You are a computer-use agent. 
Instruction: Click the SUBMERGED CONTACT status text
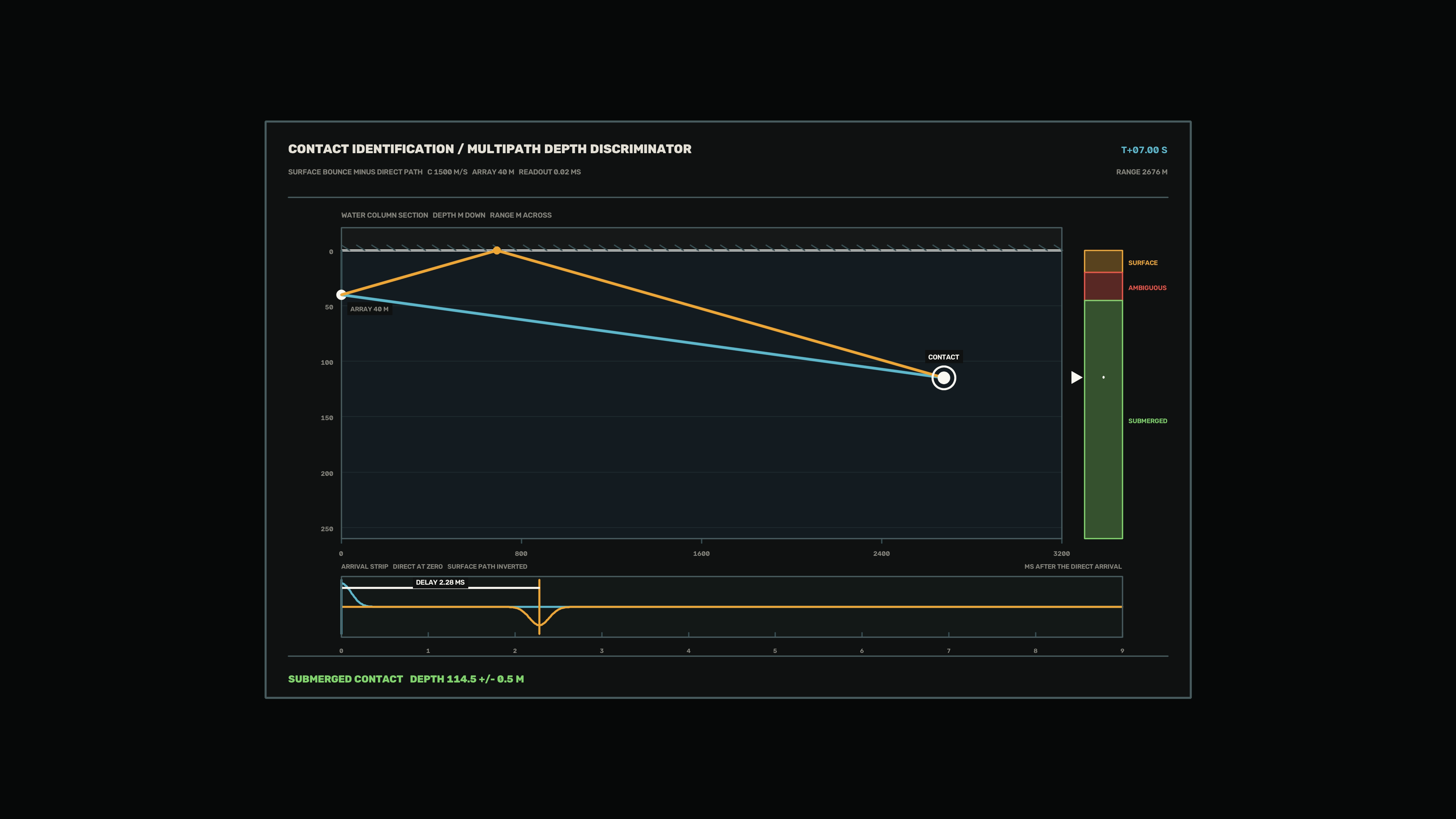coord(345,679)
